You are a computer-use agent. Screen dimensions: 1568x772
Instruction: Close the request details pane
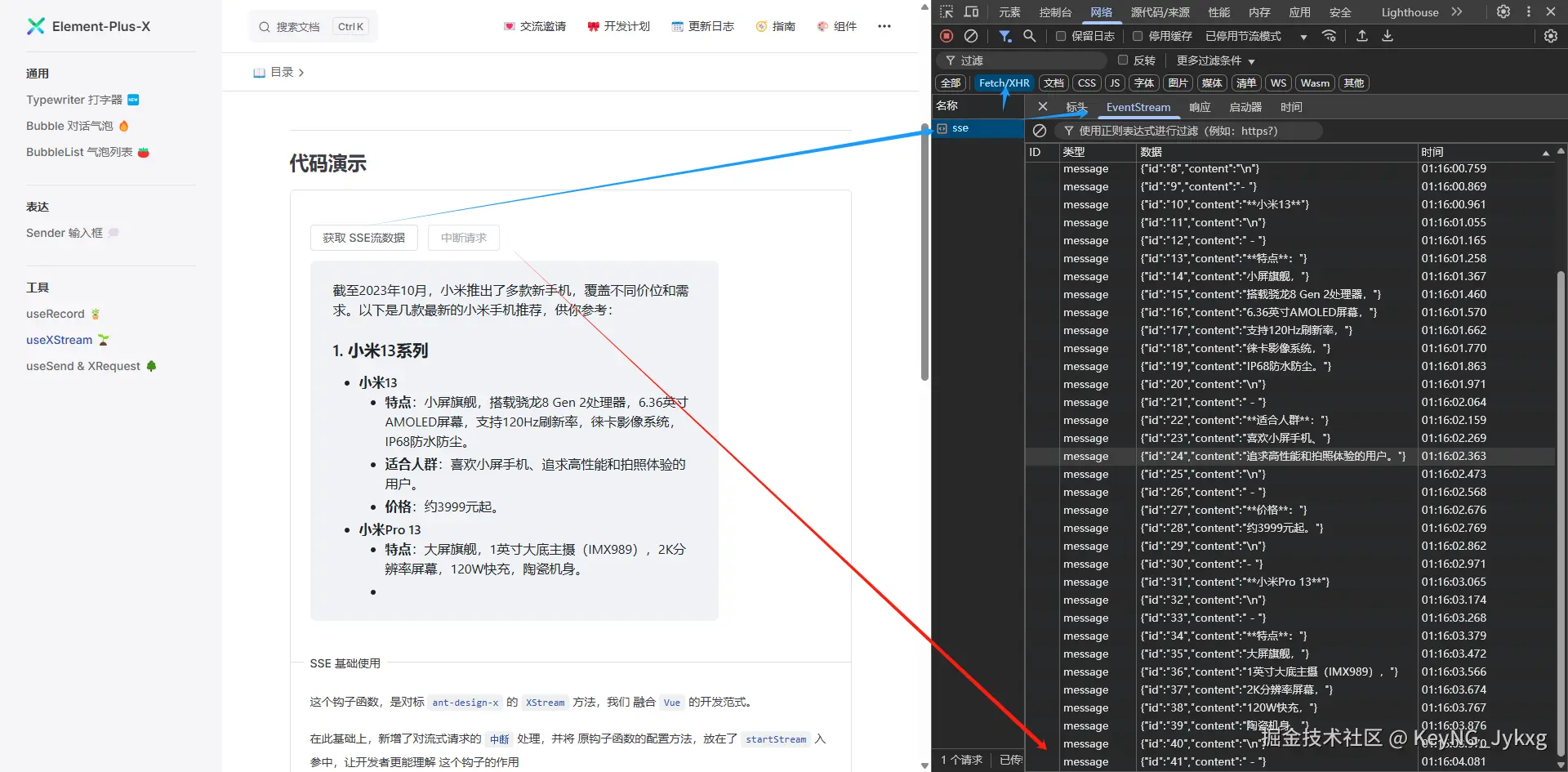[x=1043, y=106]
